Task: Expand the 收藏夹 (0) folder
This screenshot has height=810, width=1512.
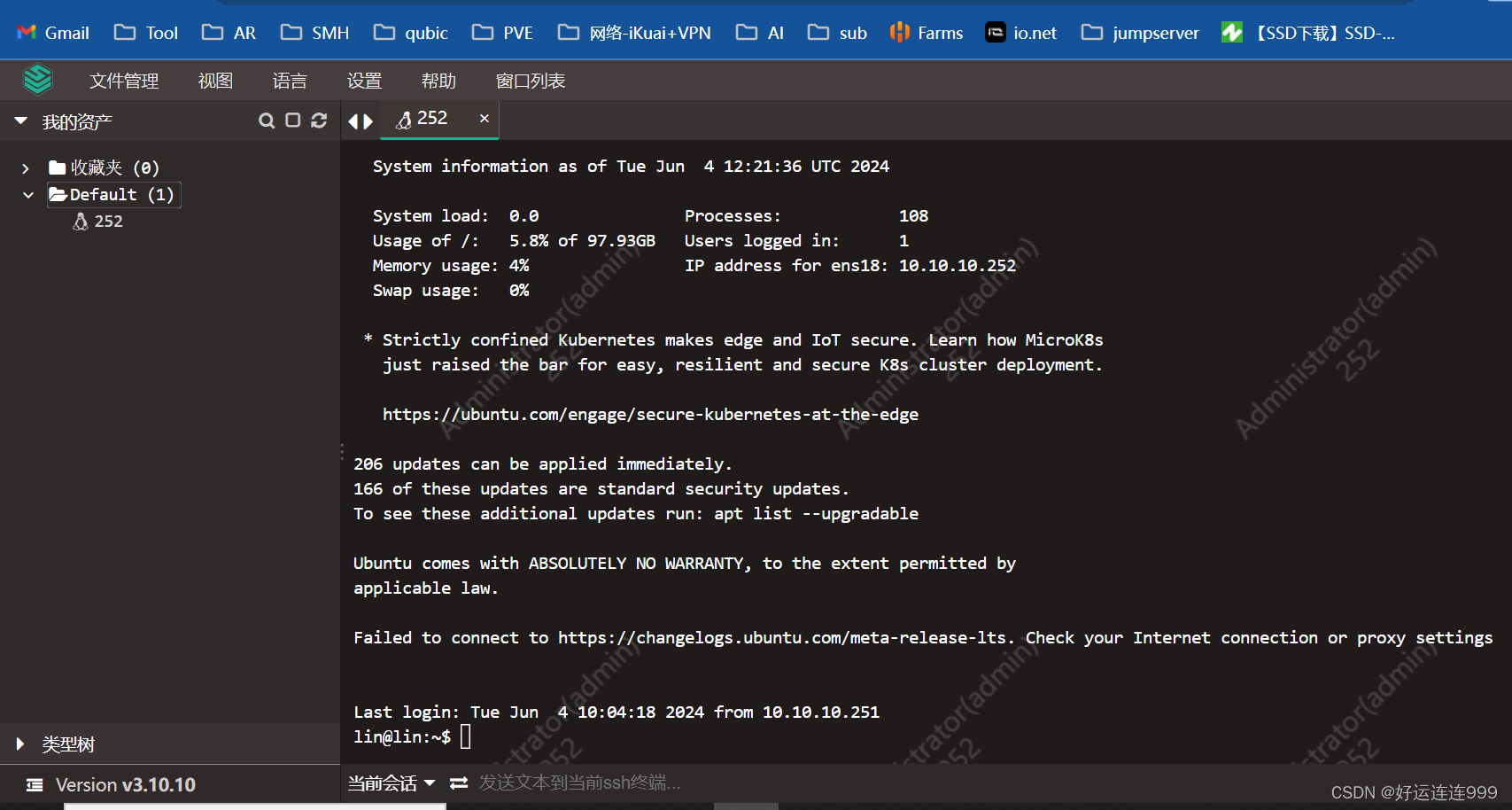Action: (x=26, y=167)
